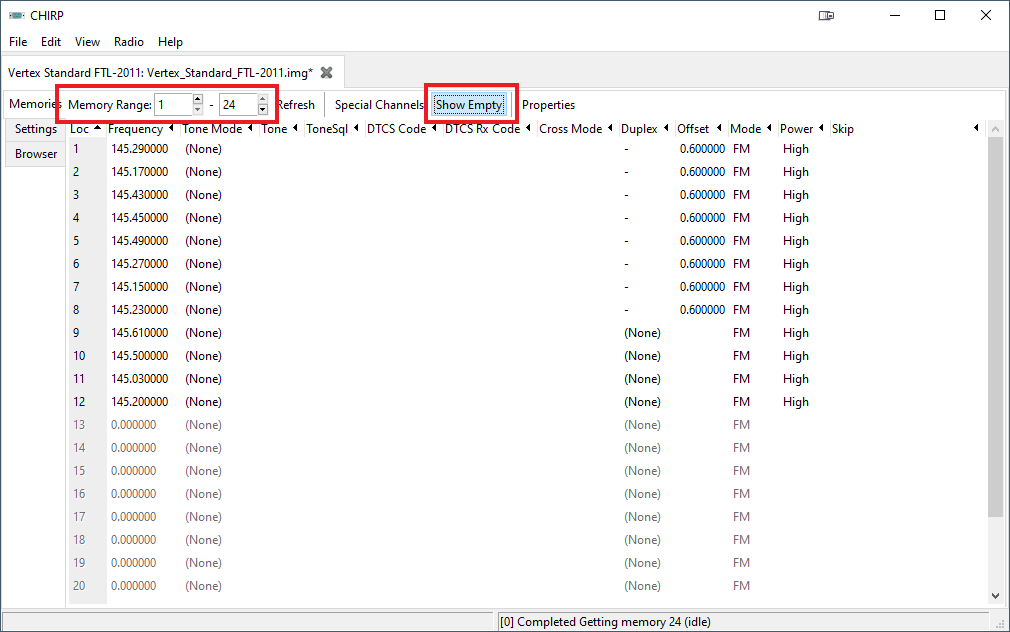Switch to the Memories side tab
The width and height of the screenshot is (1010, 632).
pyautogui.click(x=35, y=104)
